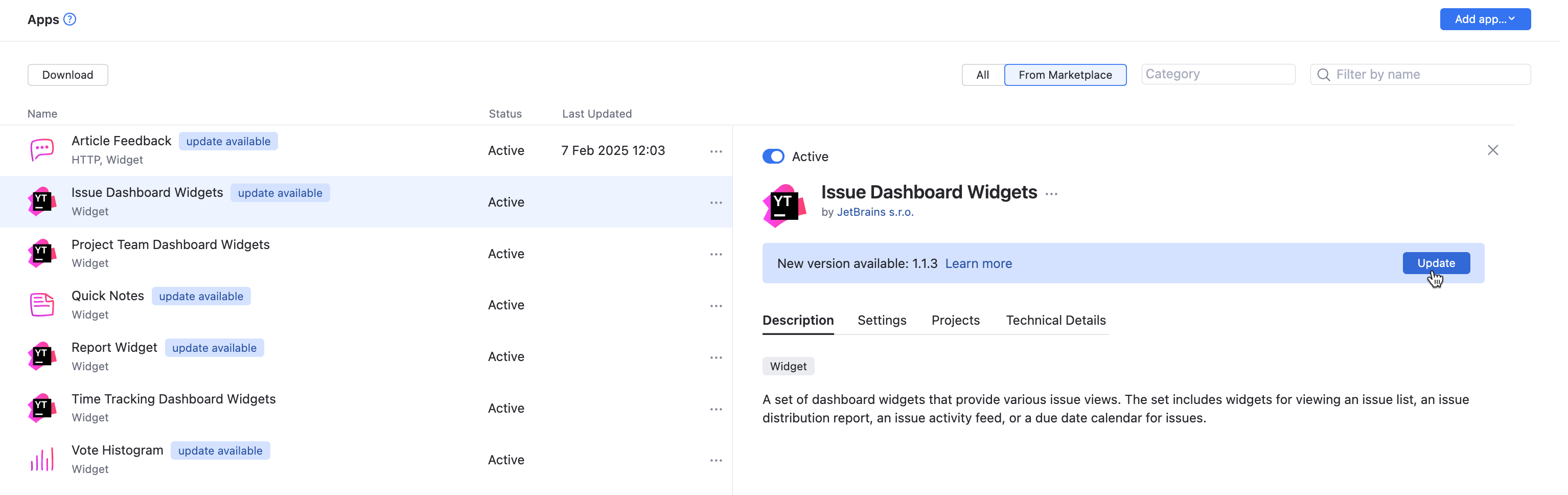This screenshot has height=495, width=1568.
Task: Open more options for Vote Histogram row
Action: pos(715,460)
